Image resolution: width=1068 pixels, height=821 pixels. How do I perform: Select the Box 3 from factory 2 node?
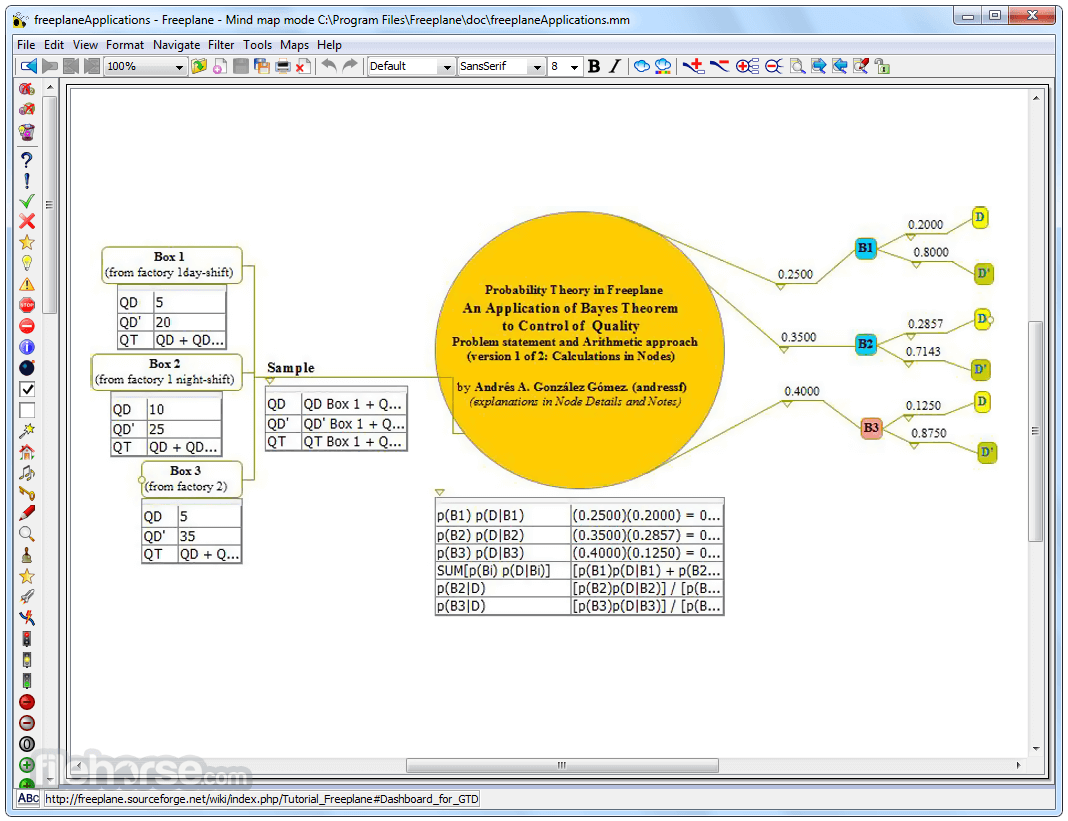tap(191, 479)
